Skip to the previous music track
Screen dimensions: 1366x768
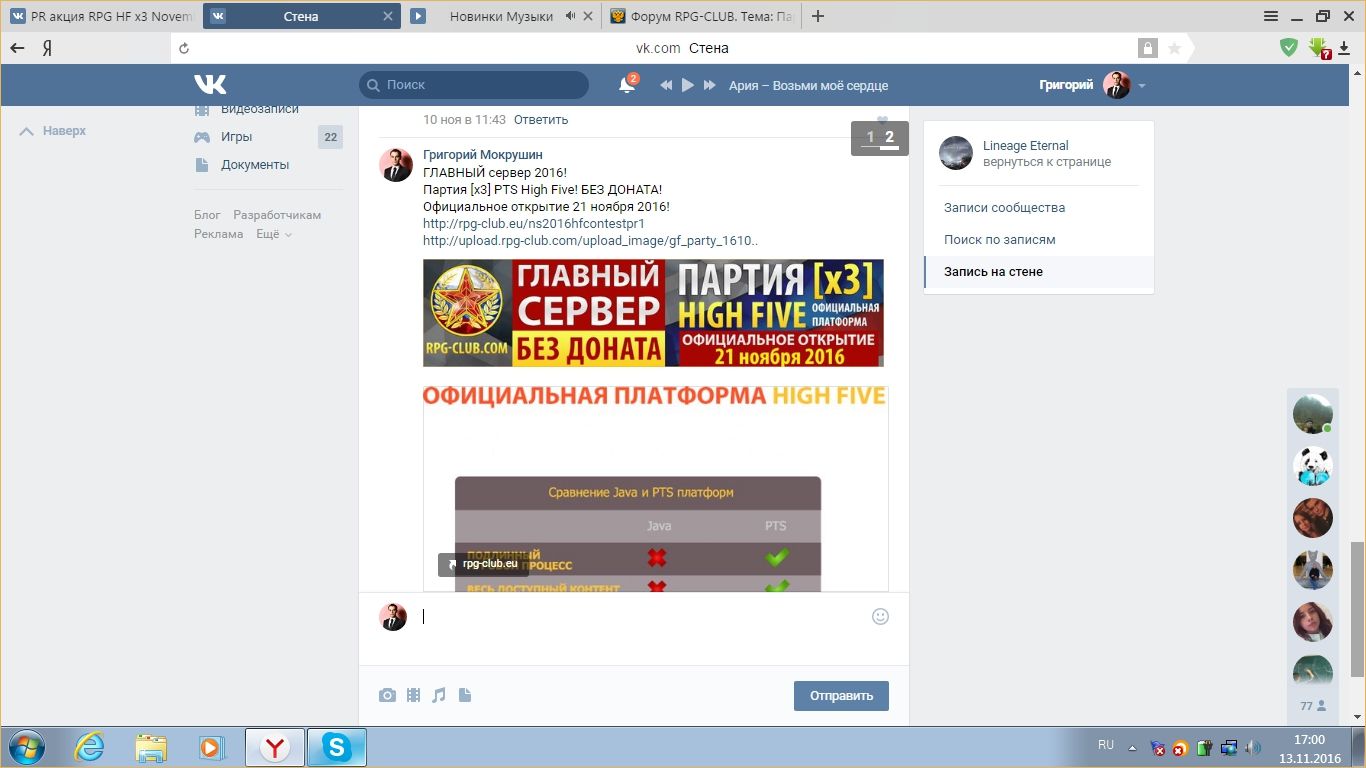666,86
